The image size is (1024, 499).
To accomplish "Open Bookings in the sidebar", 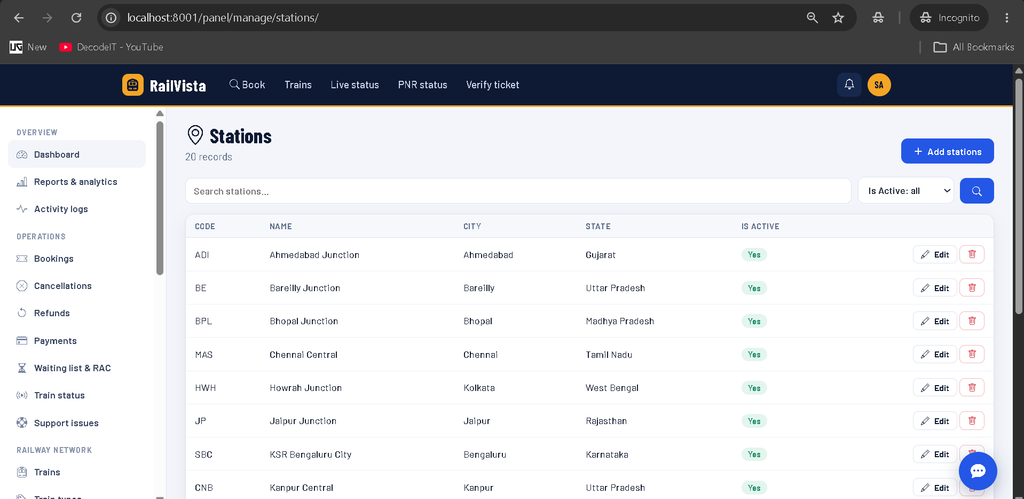I will pyautogui.click(x=76, y=259).
